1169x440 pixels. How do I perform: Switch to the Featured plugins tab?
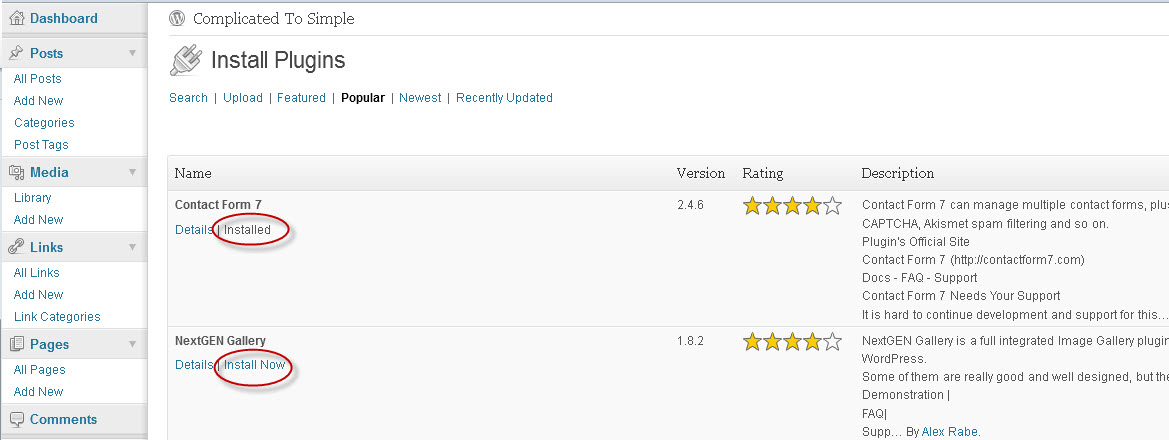coord(301,98)
